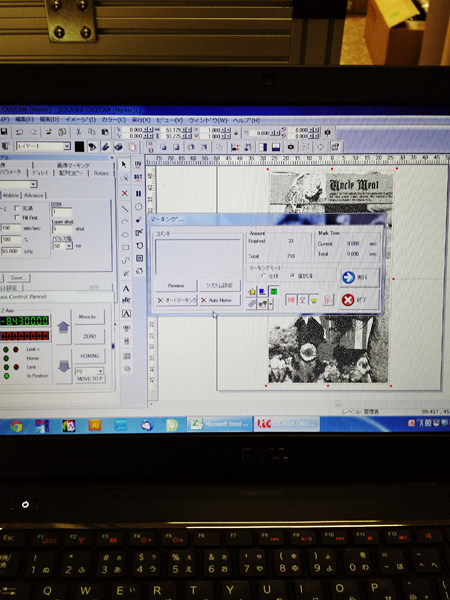This screenshot has width=450, height=600.
Task: Click the black color swatch in toolbar
Action: click(x=80, y=147)
